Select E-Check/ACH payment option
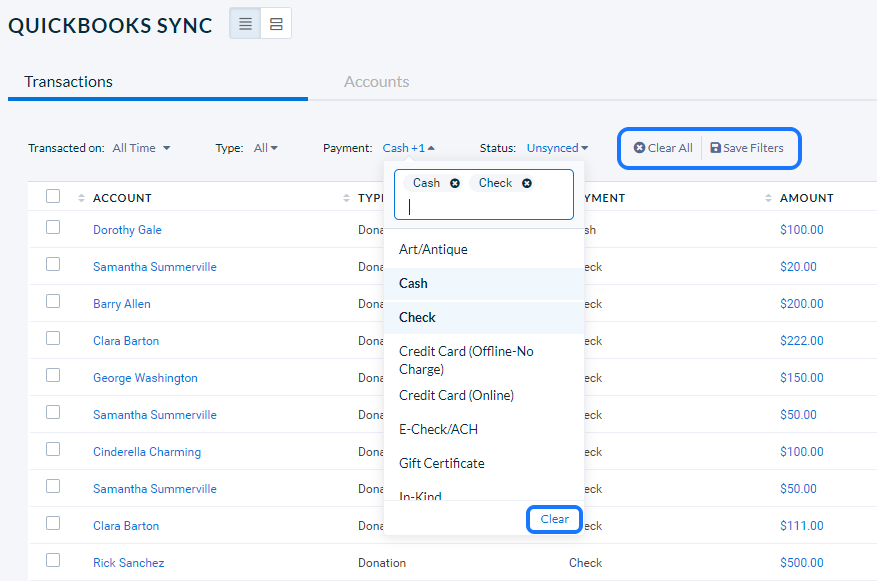The image size is (877, 581). pyautogui.click(x=484, y=429)
